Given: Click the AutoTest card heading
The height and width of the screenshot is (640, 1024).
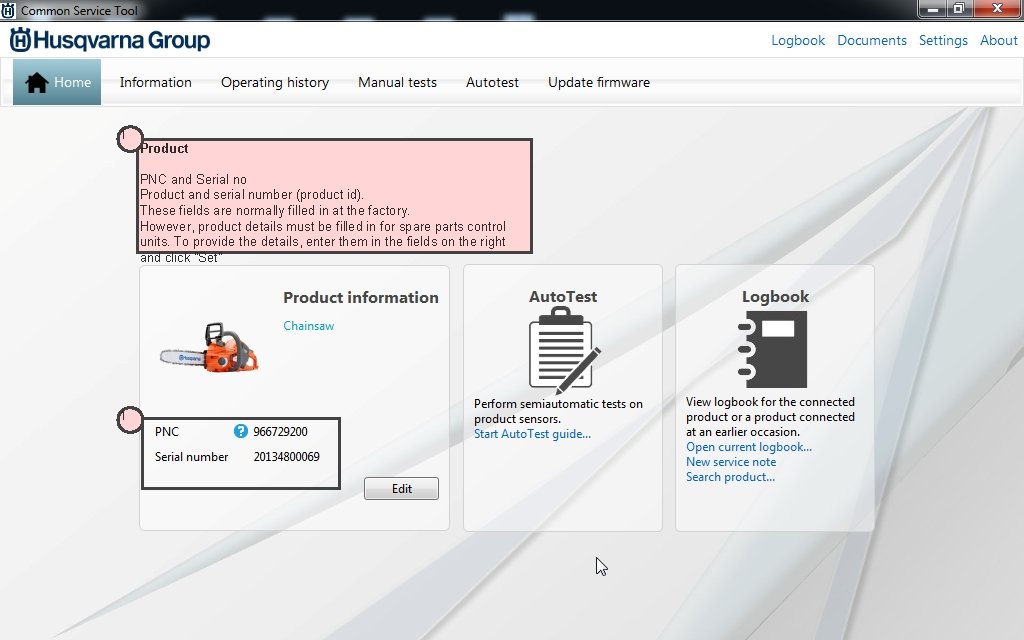Looking at the screenshot, I should click(563, 296).
